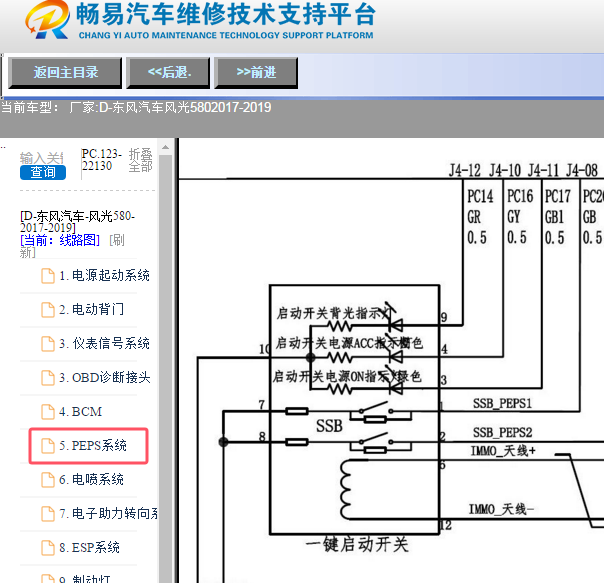Click document icon beside PEPS系统
Image resolution: width=604 pixels, height=583 pixels.
click(x=48, y=445)
